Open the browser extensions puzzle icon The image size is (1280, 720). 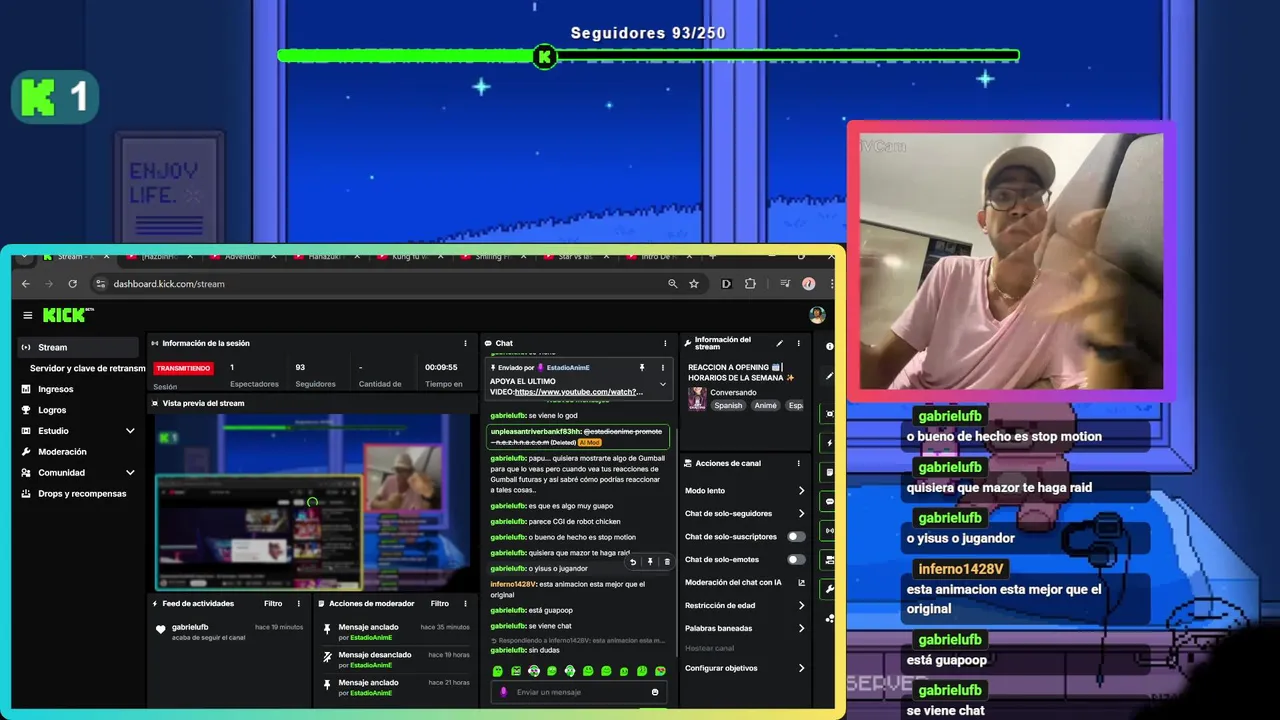click(x=750, y=284)
